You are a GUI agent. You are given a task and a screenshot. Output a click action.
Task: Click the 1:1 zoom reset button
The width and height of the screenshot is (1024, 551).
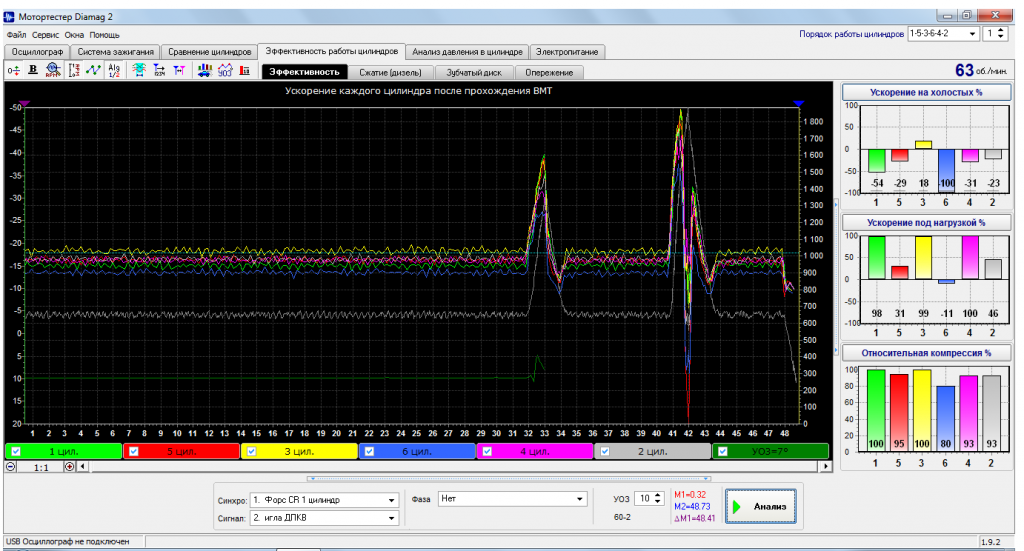coord(40,467)
